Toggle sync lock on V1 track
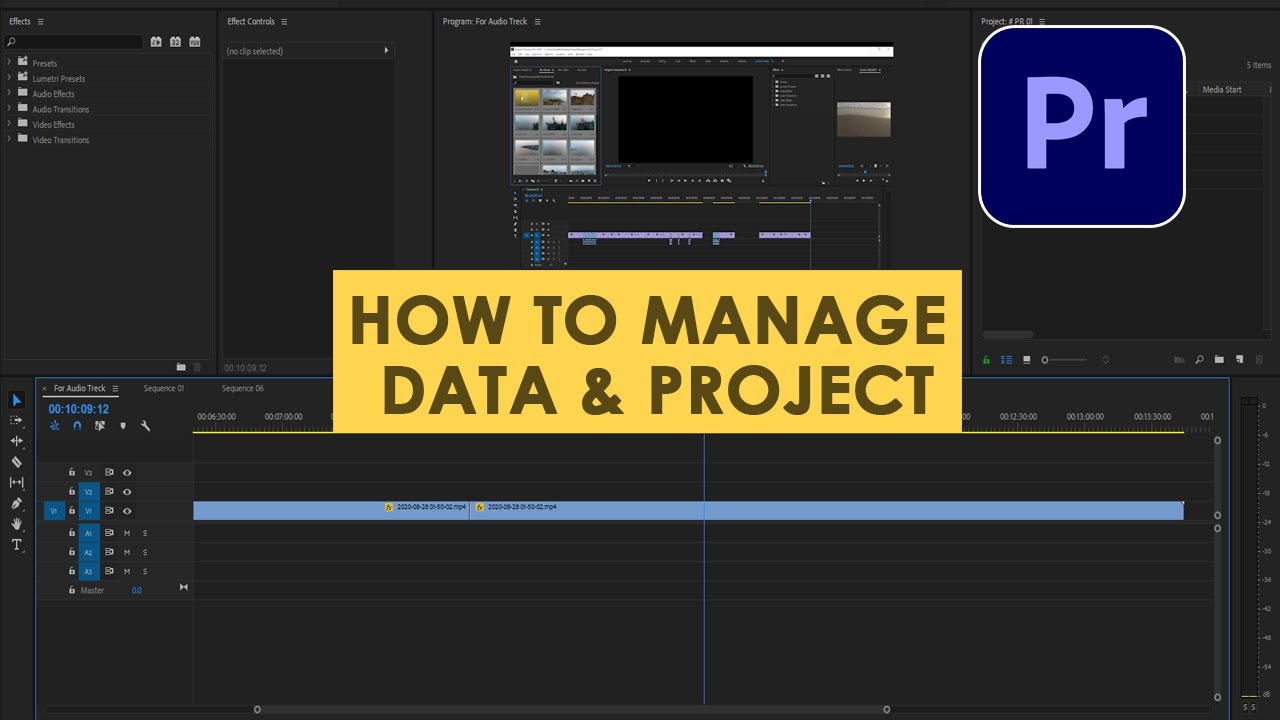The width and height of the screenshot is (1280, 720). (x=109, y=511)
